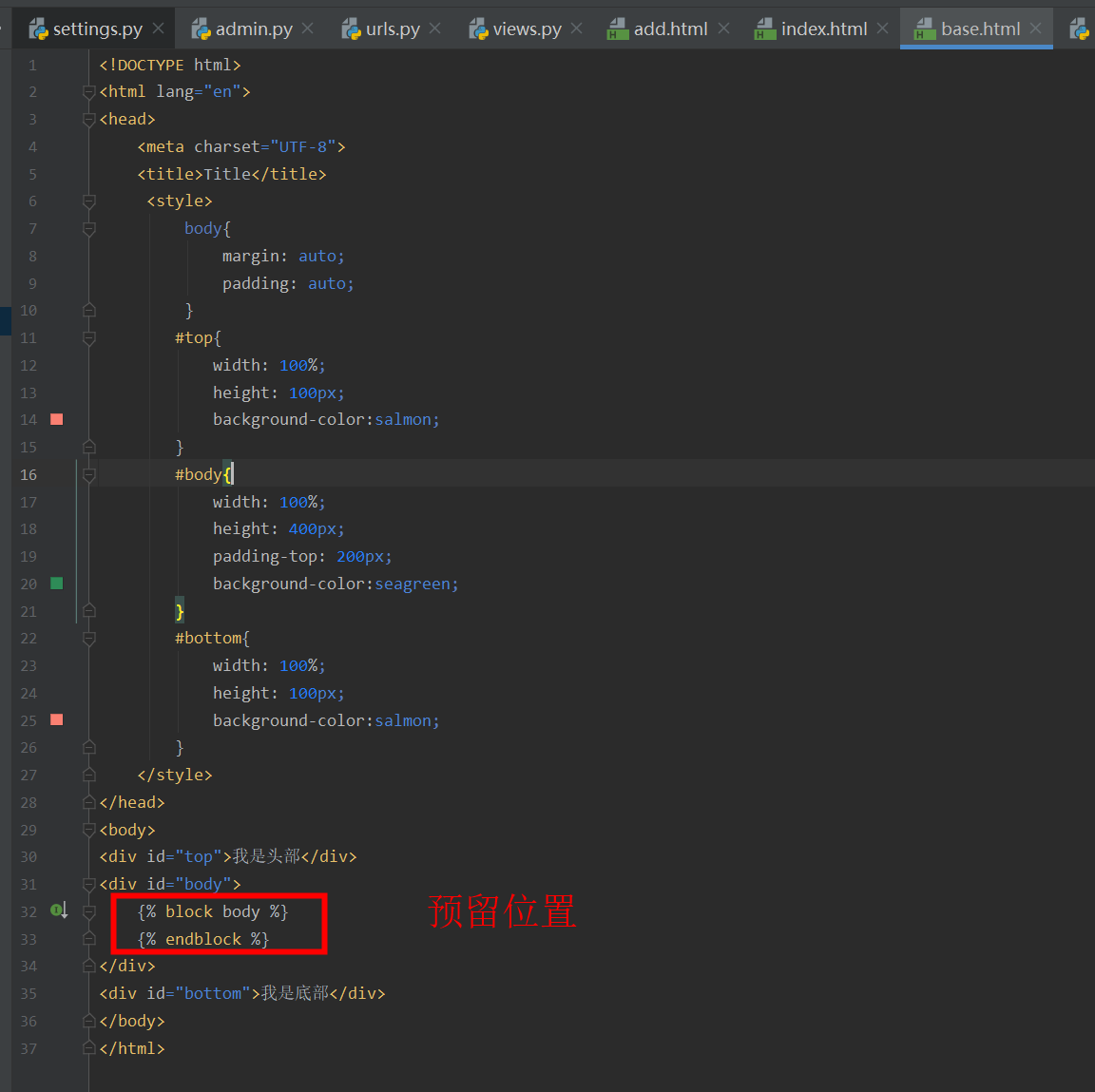Click the {% endblock %} template tag

pyautogui.click(x=203, y=939)
